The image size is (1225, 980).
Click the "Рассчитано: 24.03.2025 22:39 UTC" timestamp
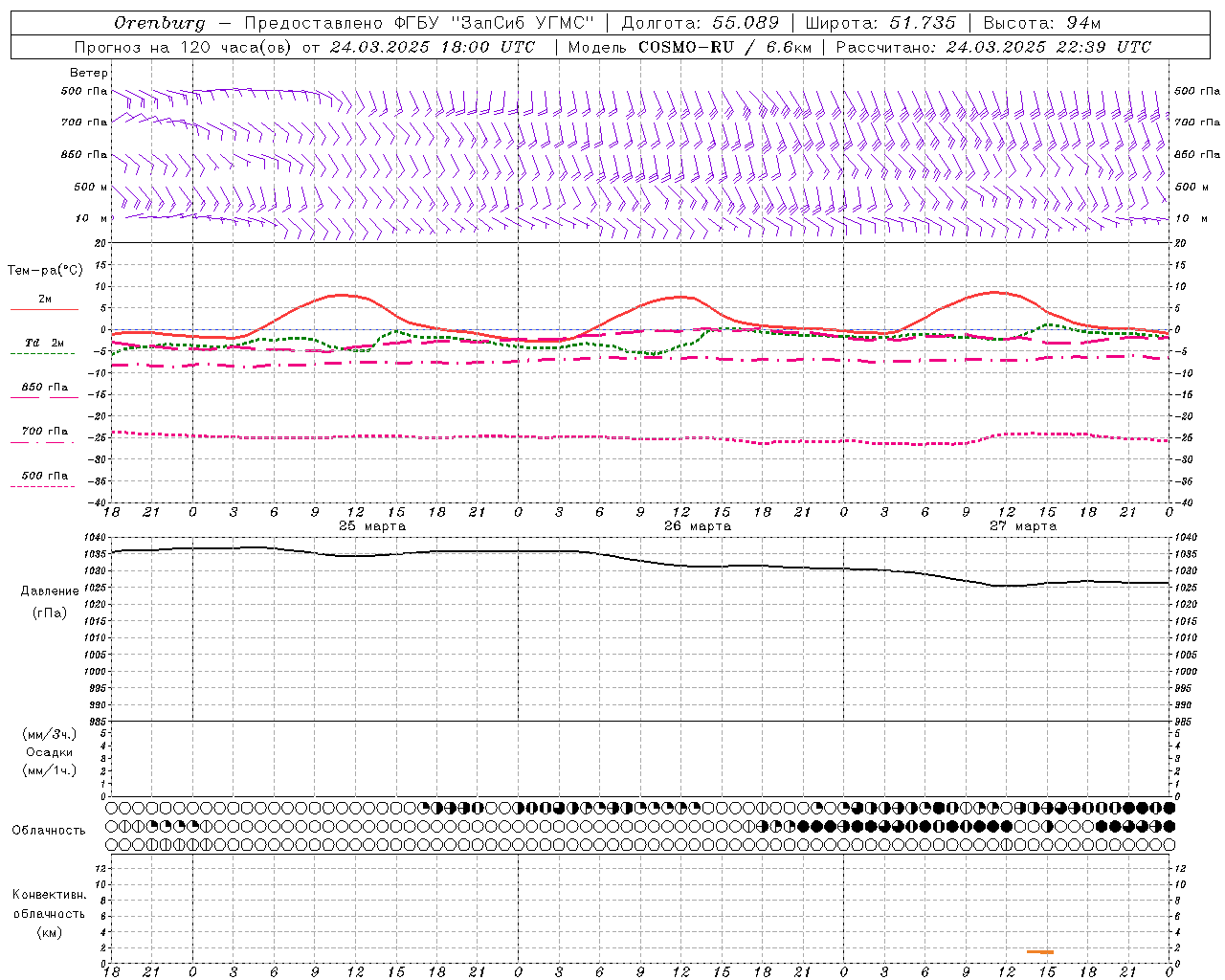pos(993,47)
